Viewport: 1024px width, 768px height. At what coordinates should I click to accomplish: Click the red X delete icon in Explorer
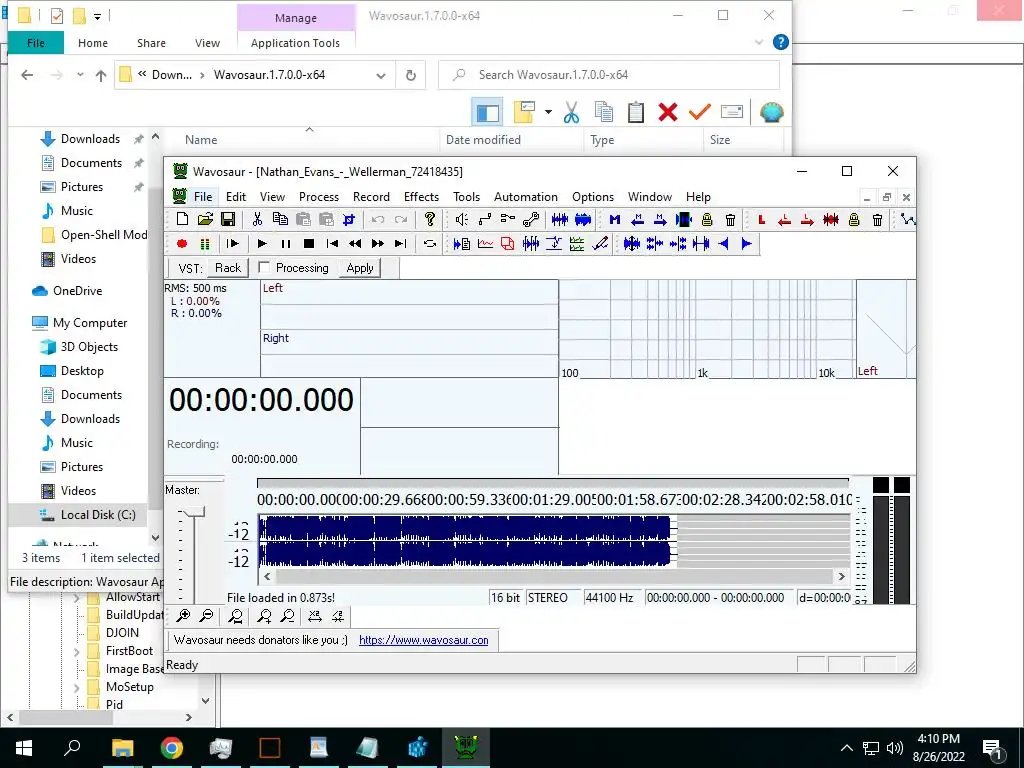(x=667, y=112)
